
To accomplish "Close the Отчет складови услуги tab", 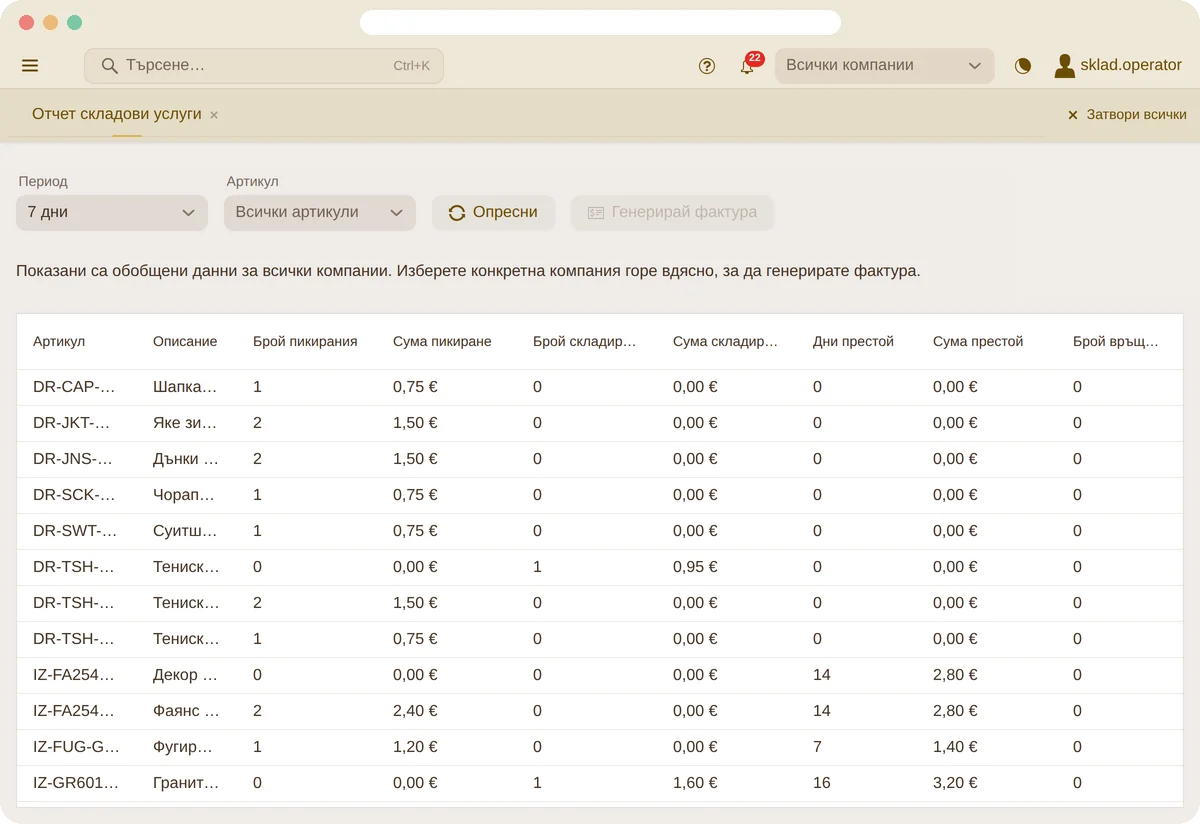I will [214, 115].
